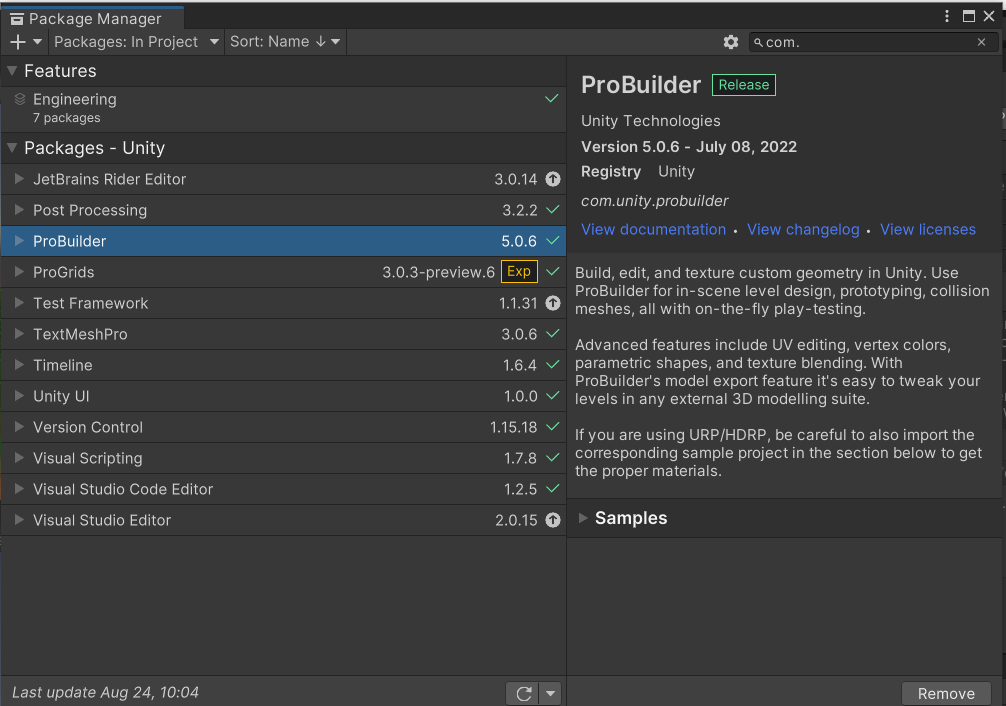
Task: Click the installed checkmark for Visual Scripting
Action: point(552,458)
